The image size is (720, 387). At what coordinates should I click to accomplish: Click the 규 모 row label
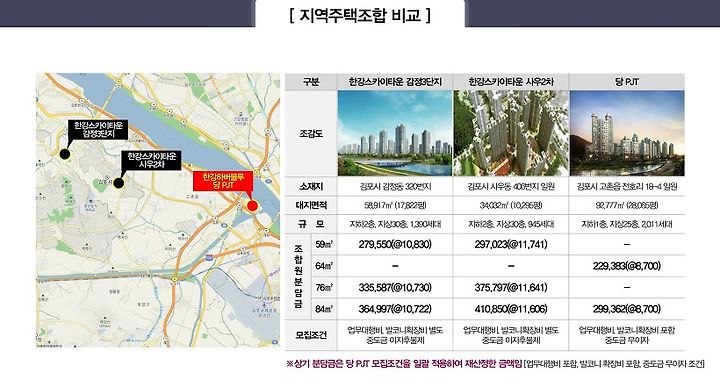[311, 224]
